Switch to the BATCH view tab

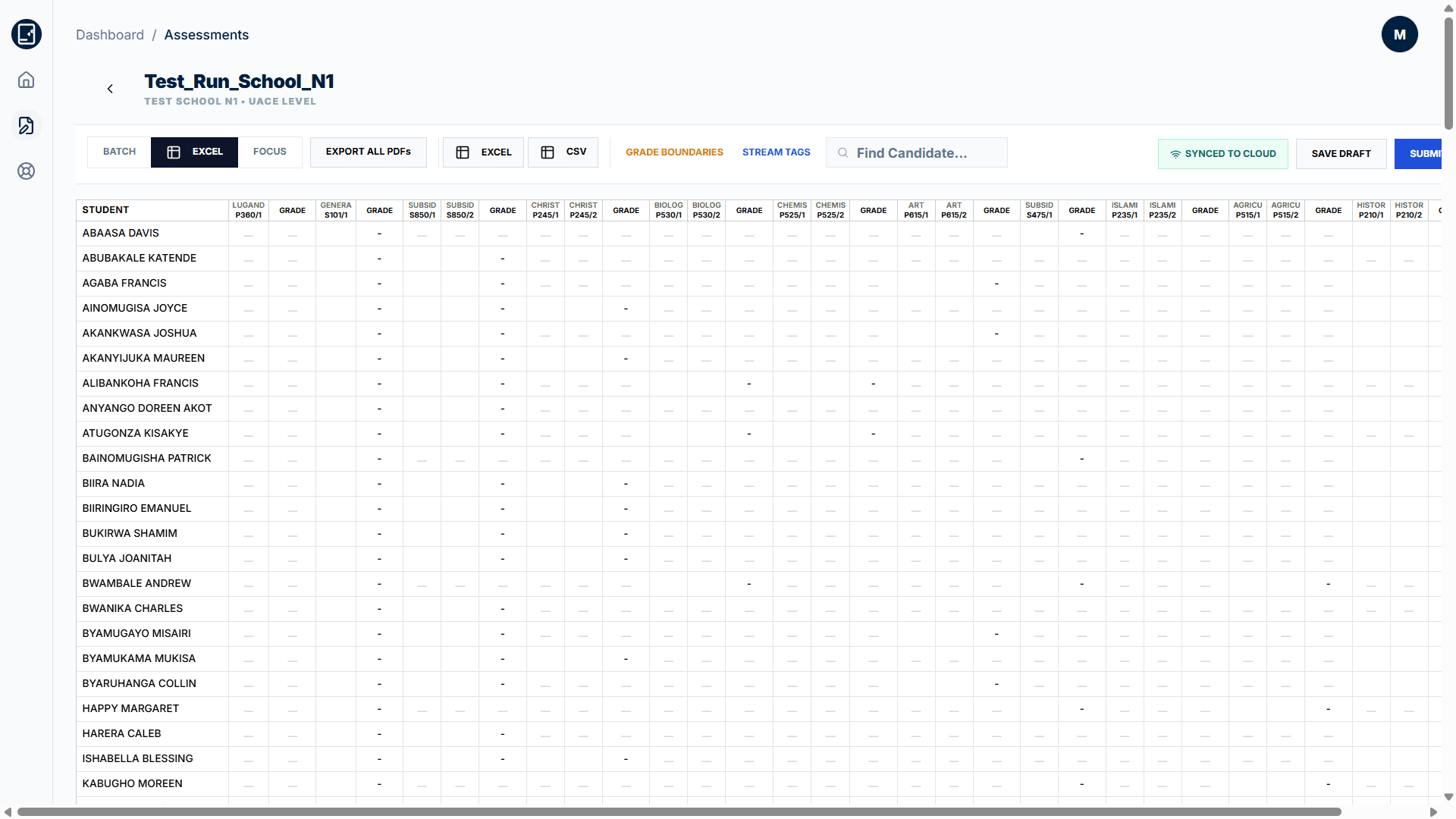click(119, 152)
